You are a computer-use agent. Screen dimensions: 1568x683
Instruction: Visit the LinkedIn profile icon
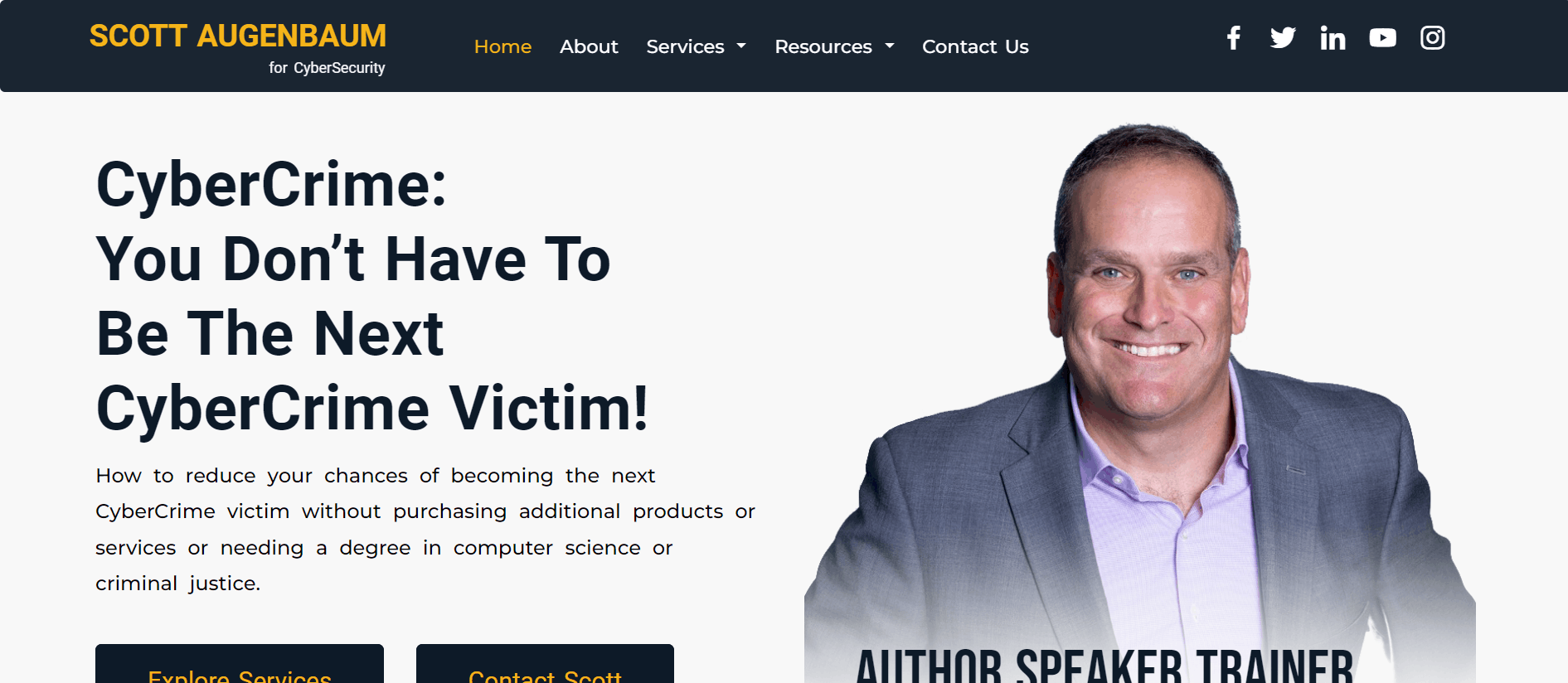1333,38
